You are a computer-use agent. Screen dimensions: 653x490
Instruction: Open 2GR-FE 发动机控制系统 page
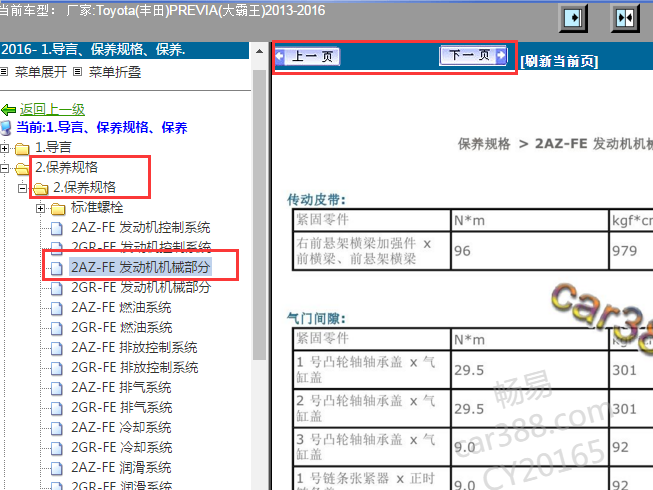(141, 247)
